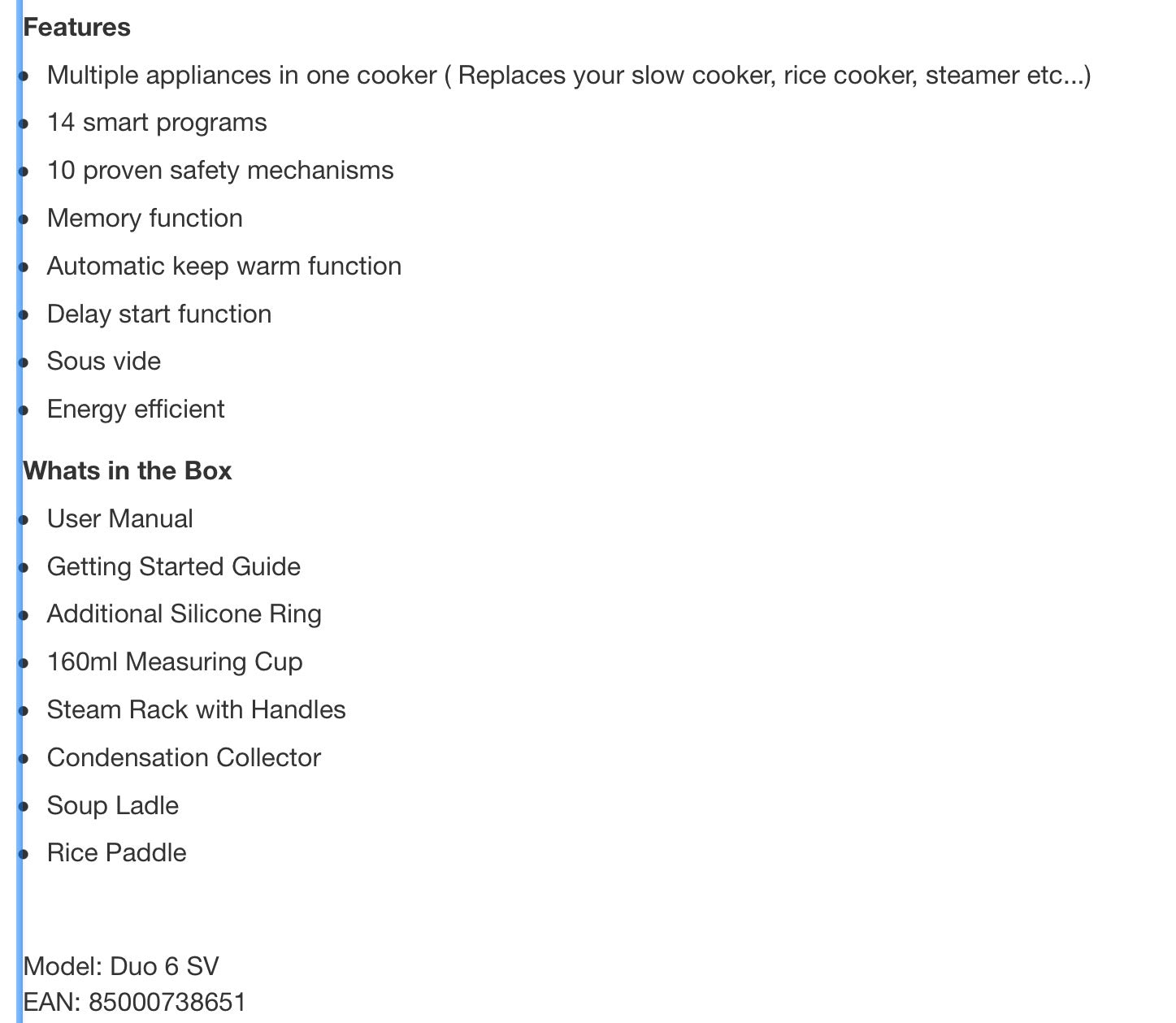
Task: Select the Delay start function item
Action: 159,314
